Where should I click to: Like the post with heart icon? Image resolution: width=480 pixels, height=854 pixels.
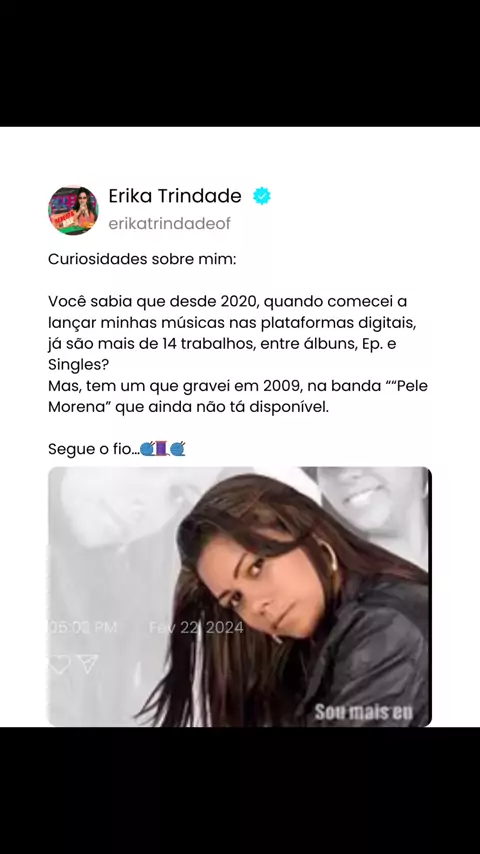59,664
